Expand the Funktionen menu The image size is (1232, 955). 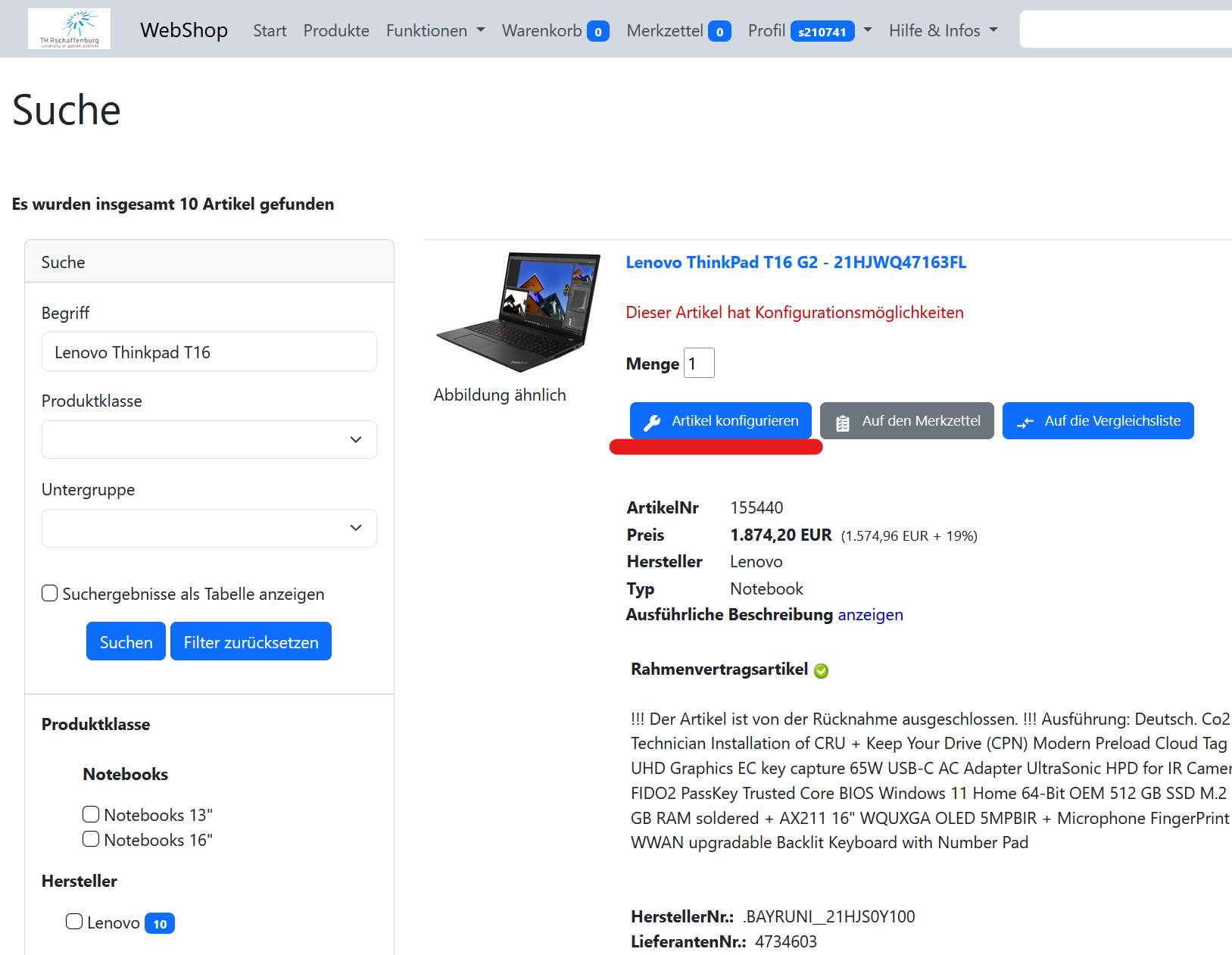click(x=435, y=30)
